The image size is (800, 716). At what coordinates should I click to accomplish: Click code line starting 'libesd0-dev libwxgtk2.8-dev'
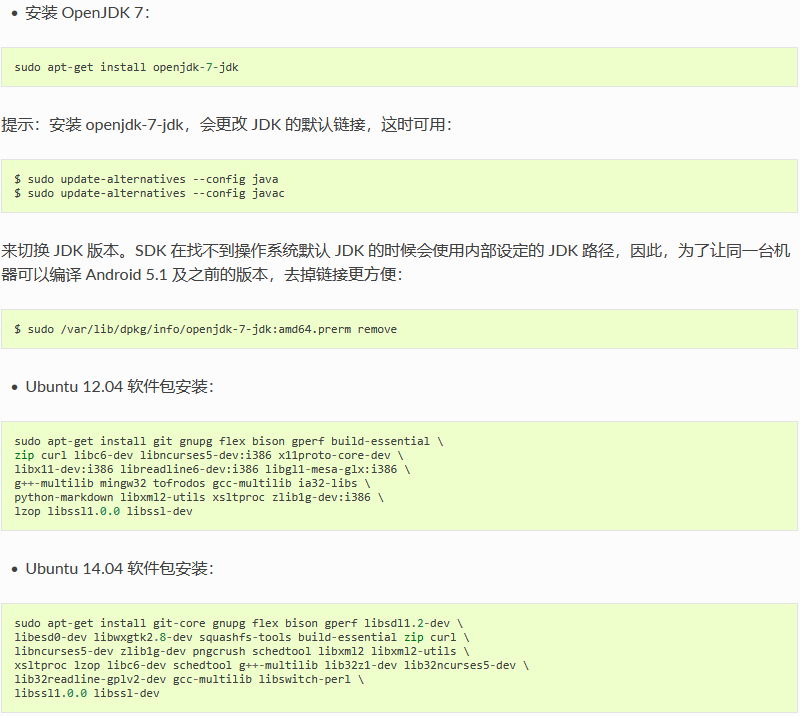tap(242, 637)
